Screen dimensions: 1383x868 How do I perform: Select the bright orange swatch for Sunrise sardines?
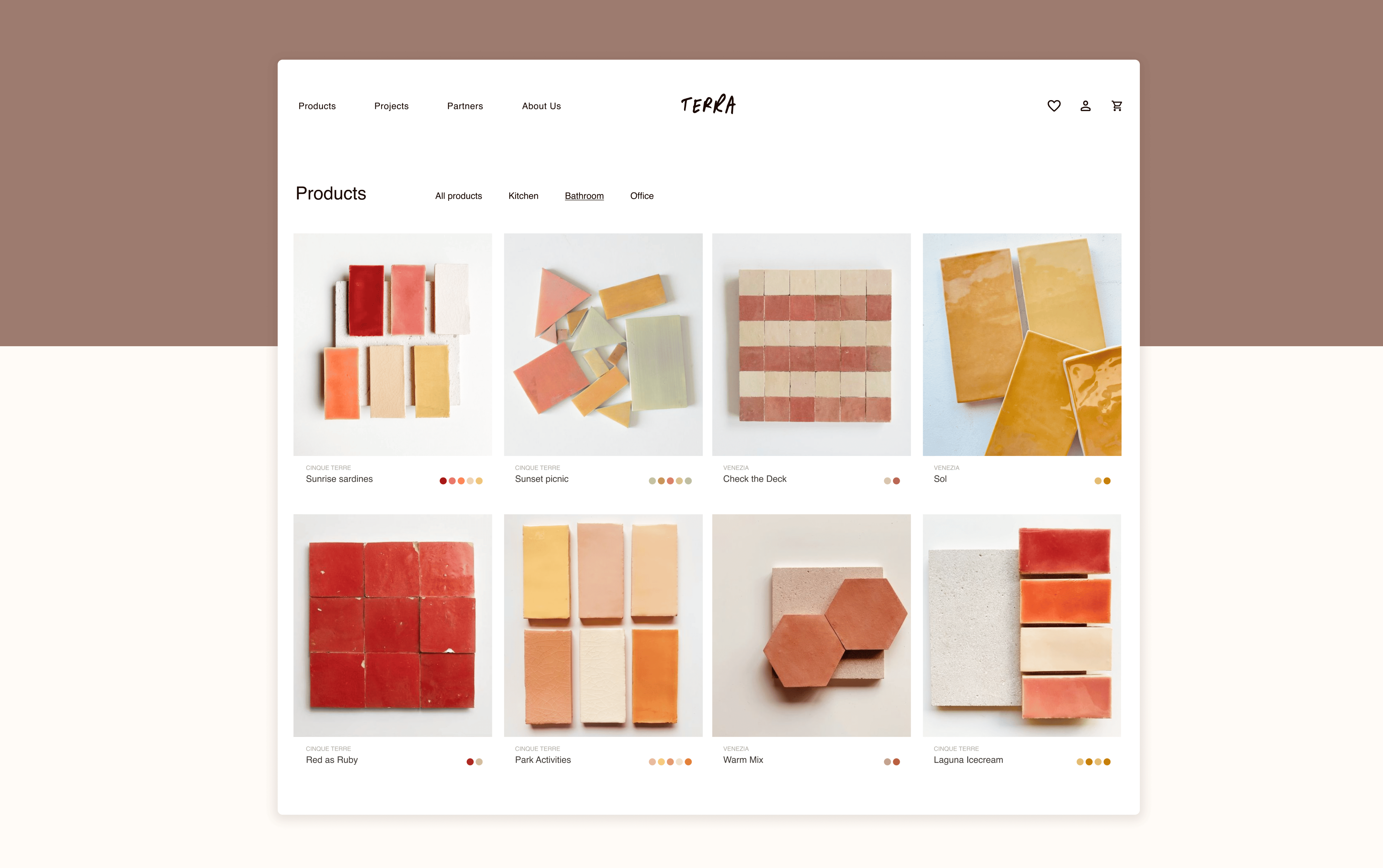461,481
